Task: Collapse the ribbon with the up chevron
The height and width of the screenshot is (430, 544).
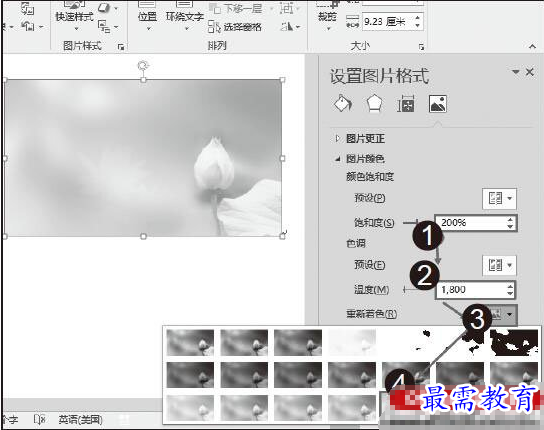Action: click(x=532, y=46)
